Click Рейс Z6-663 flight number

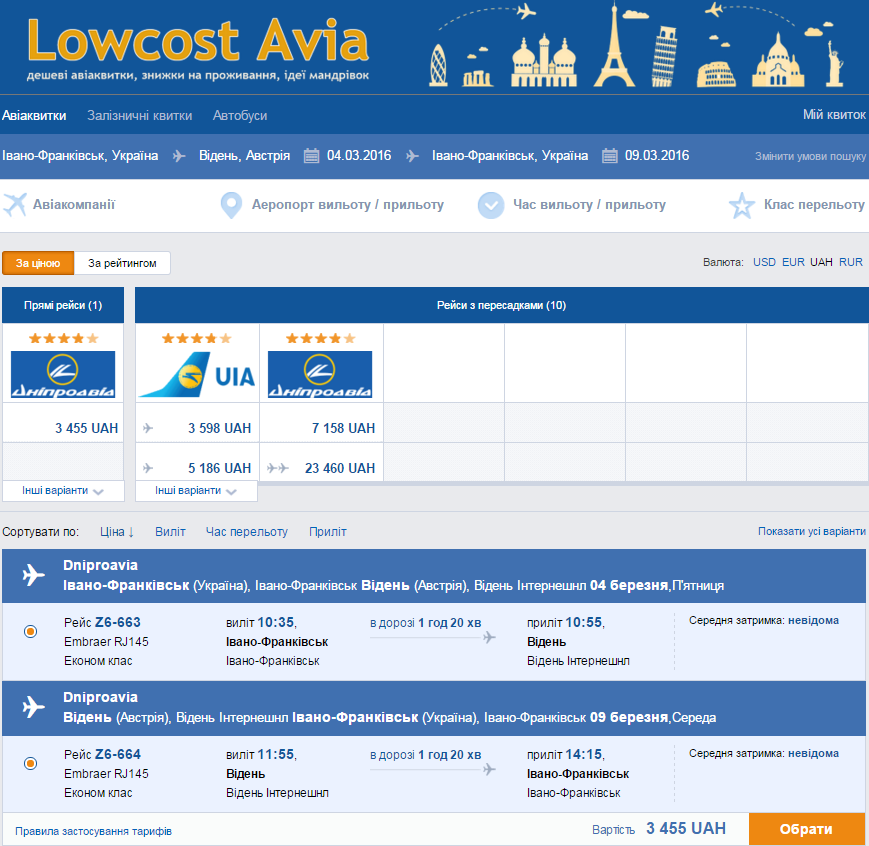[x=102, y=623]
